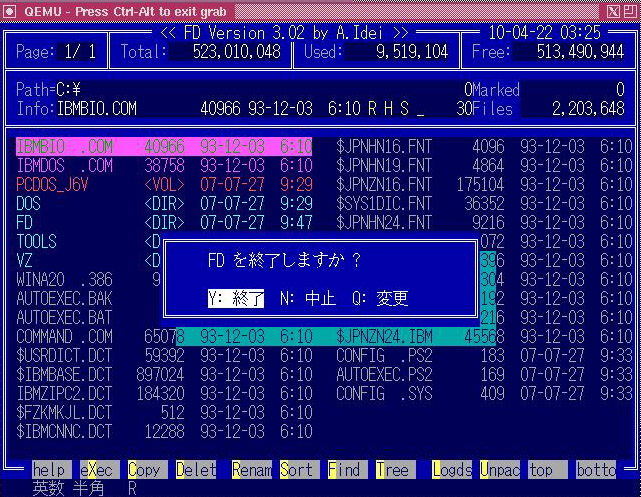Select eXec in bottom function bar
Viewport: 641px width, 497px height.
[x=100, y=470]
